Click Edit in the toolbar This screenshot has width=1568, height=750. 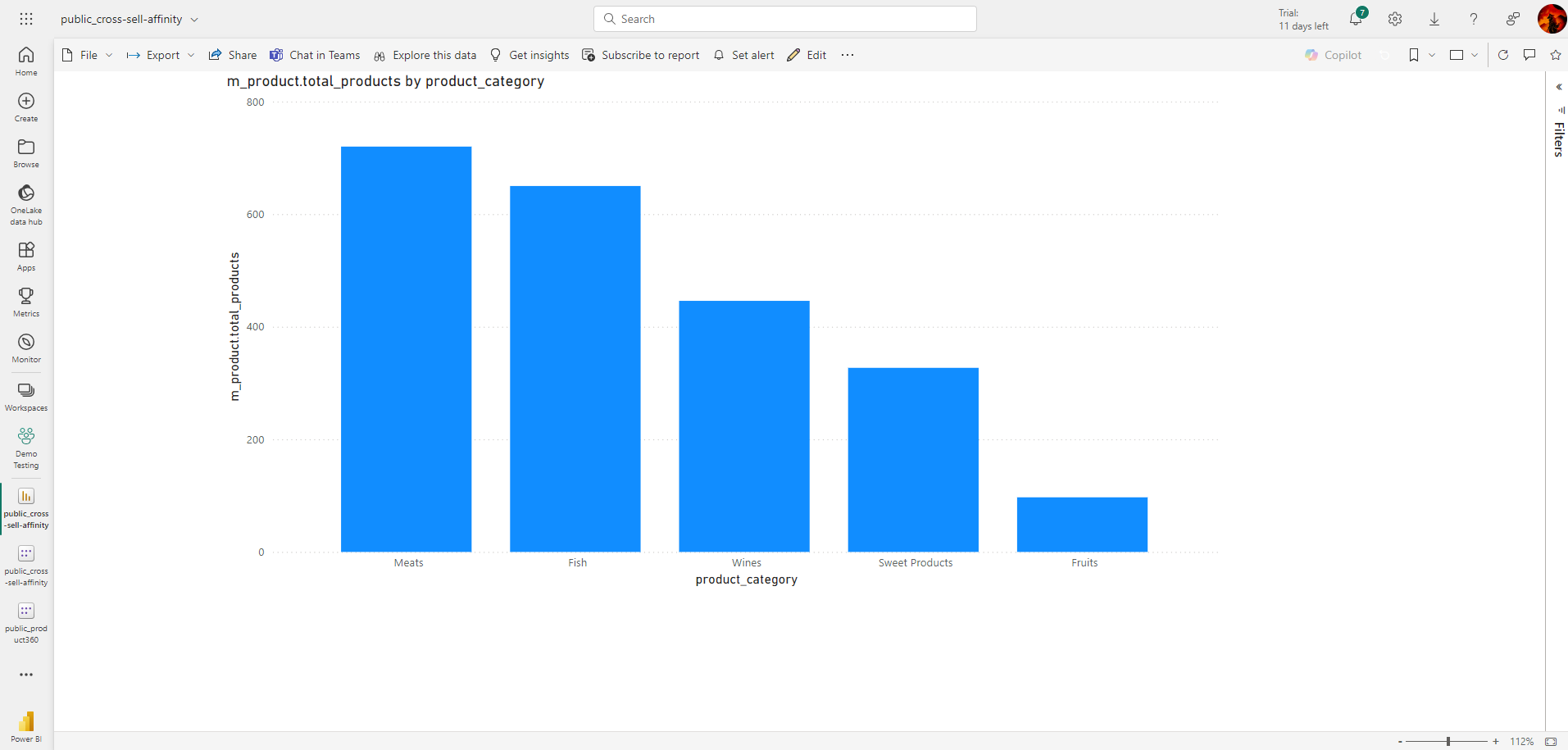click(x=807, y=55)
